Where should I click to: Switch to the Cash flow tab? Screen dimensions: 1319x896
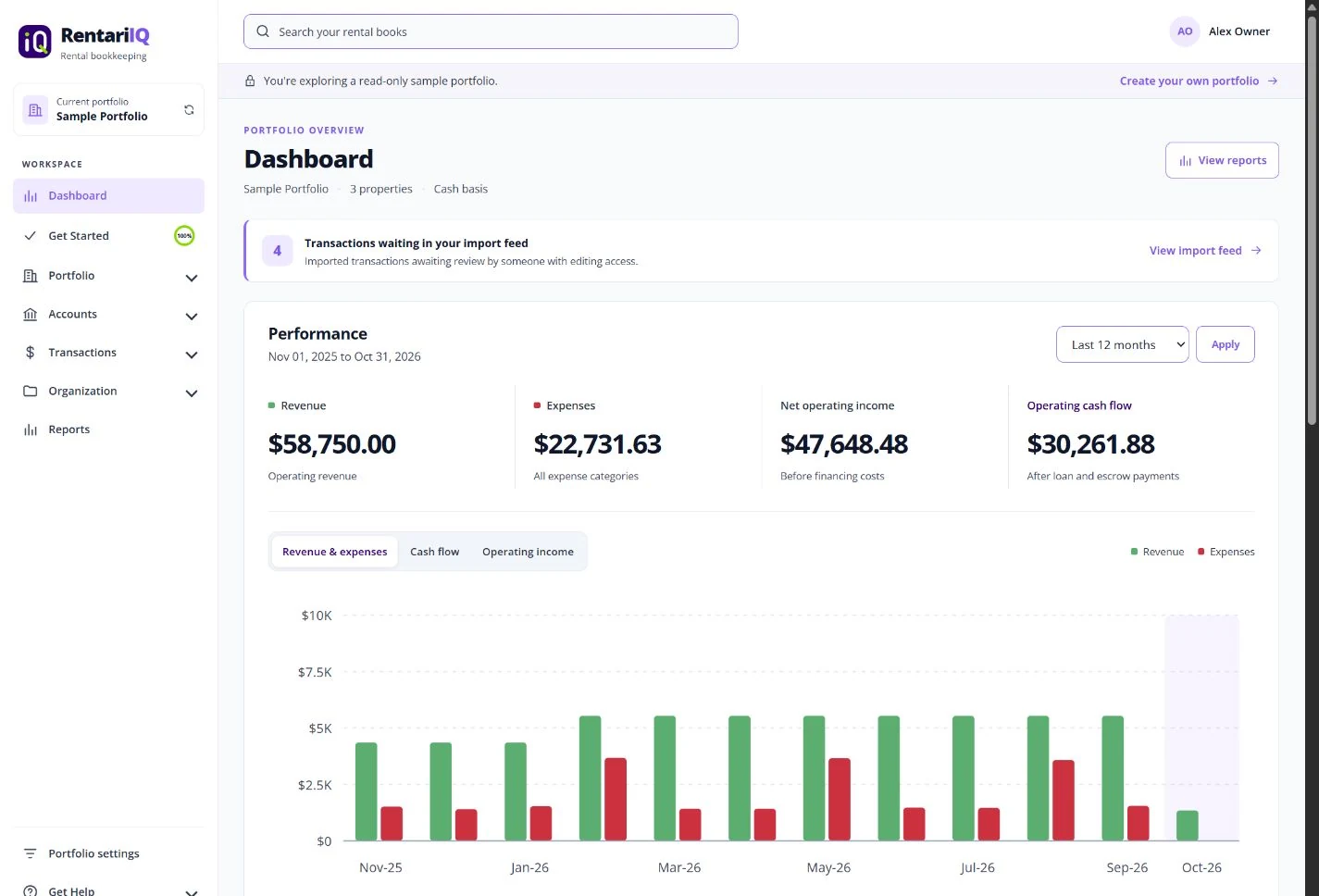pyautogui.click(x=435, y=552)
